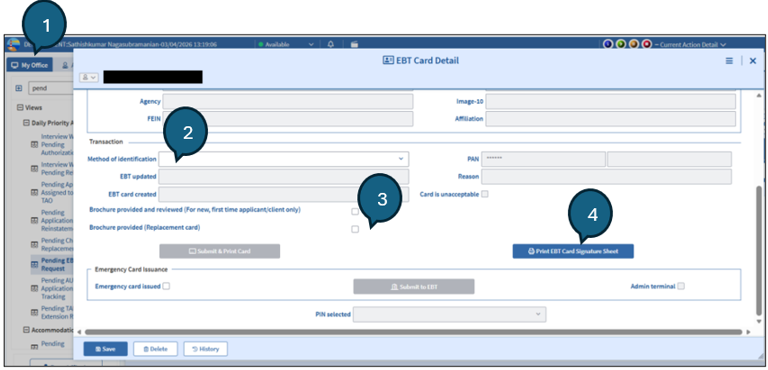Click the vertical scrollbar thumb in the dialog
Screen dimensions: 768x370
tap(759, 250)
